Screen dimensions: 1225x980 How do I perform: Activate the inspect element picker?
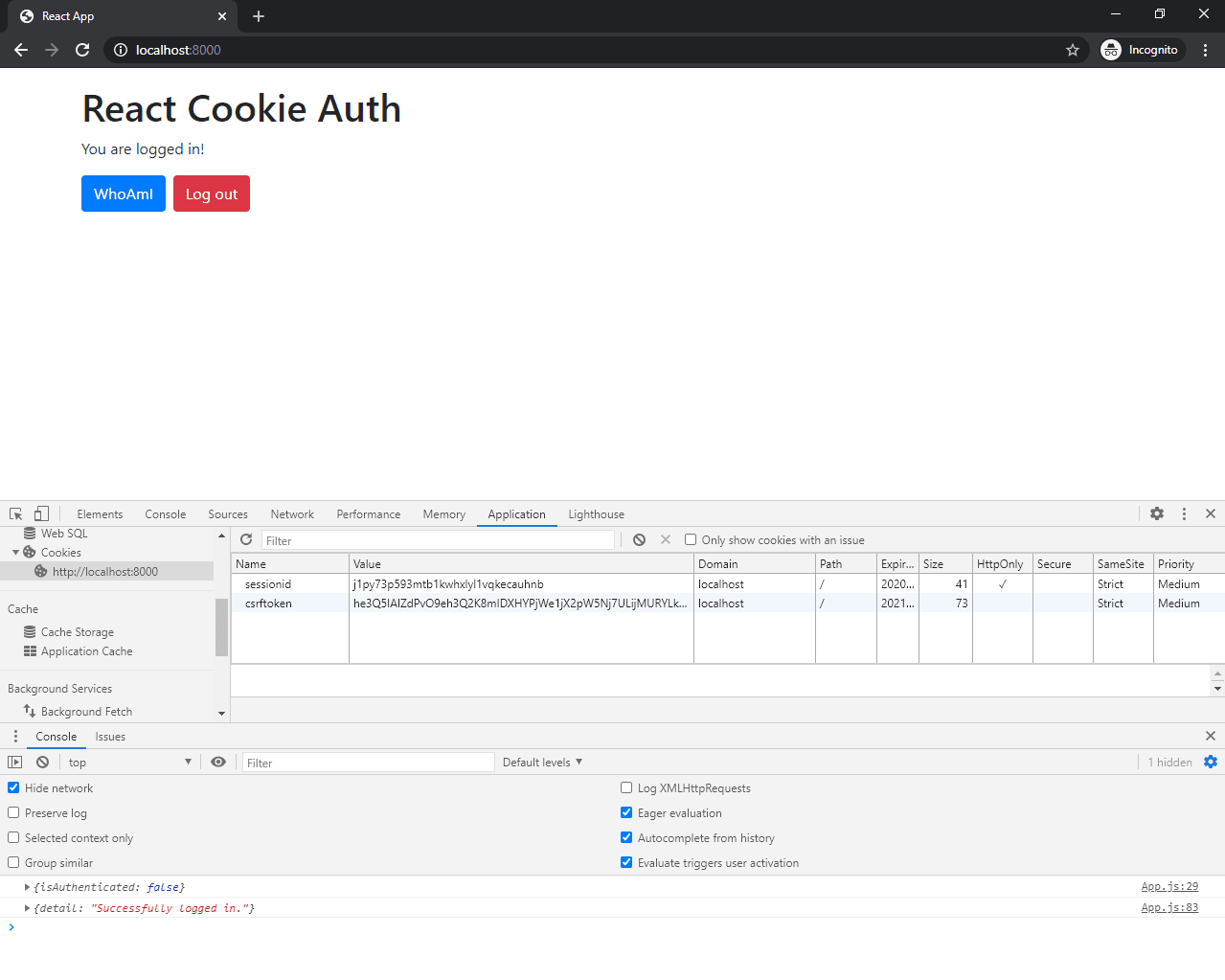coord(16,513)
